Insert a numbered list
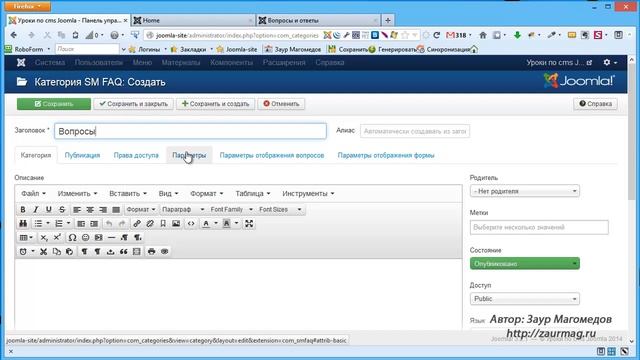Image resolution: width=640 pixels, height=360 pixels. coord(59,223)
